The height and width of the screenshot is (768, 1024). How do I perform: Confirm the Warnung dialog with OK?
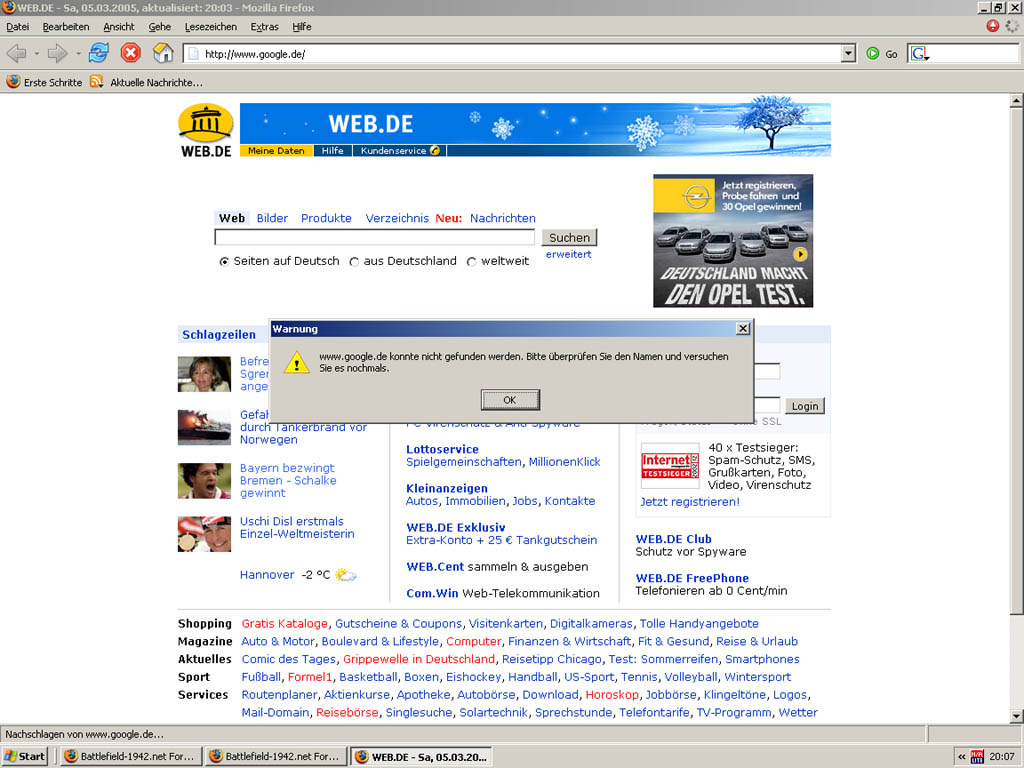click(510, 400)
